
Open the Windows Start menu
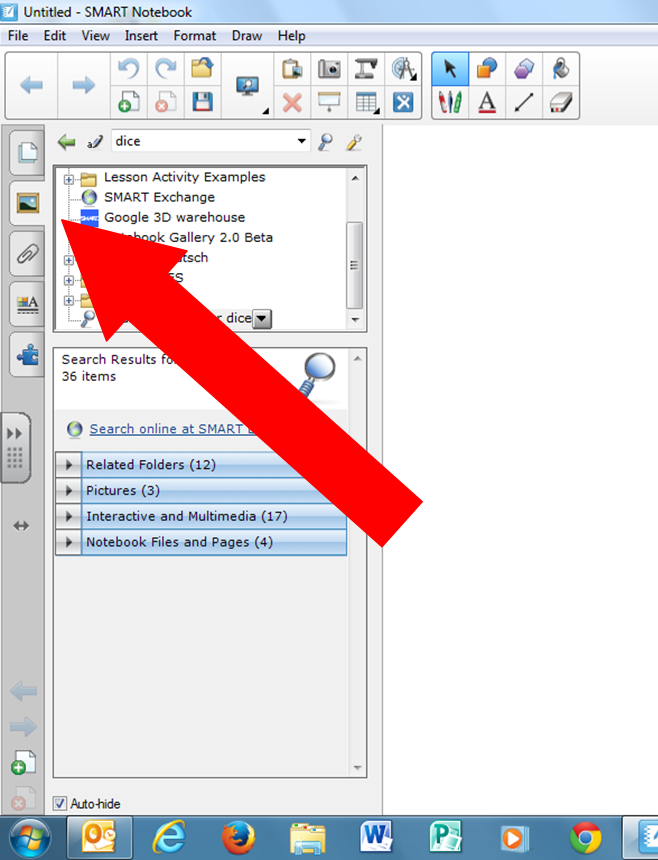(x=30, y=838)
